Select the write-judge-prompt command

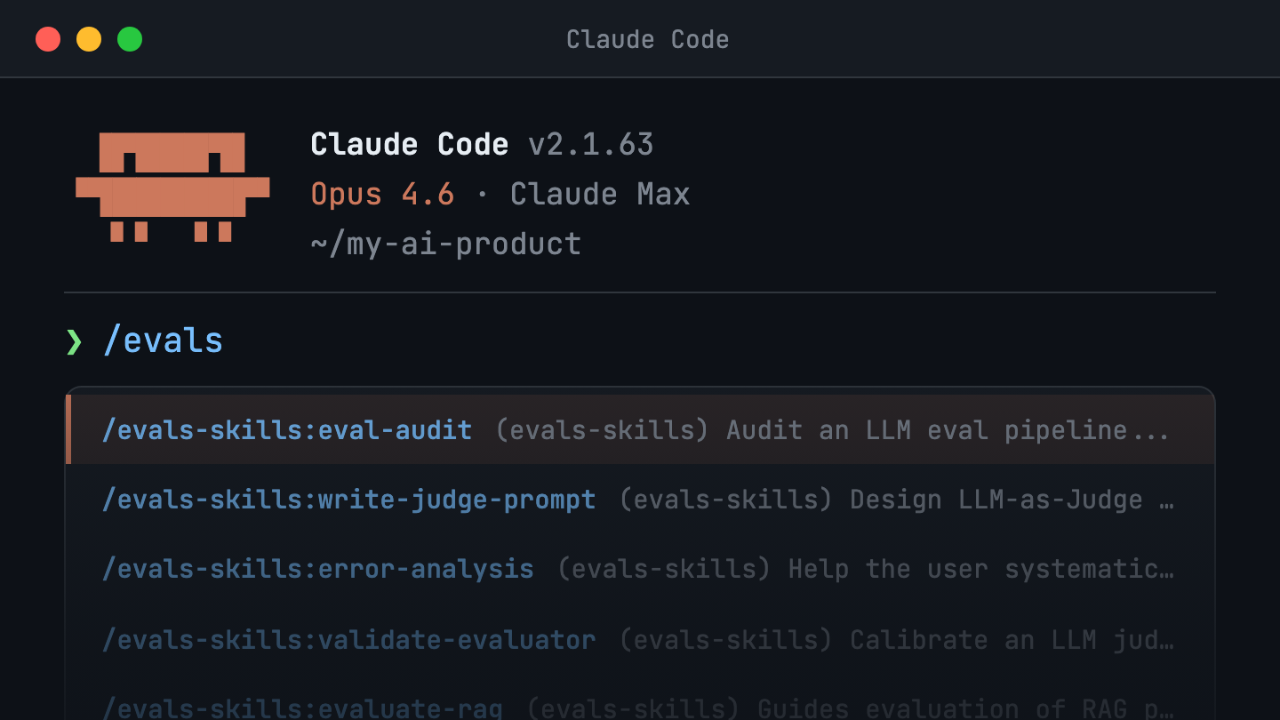[x=349, y=499]
